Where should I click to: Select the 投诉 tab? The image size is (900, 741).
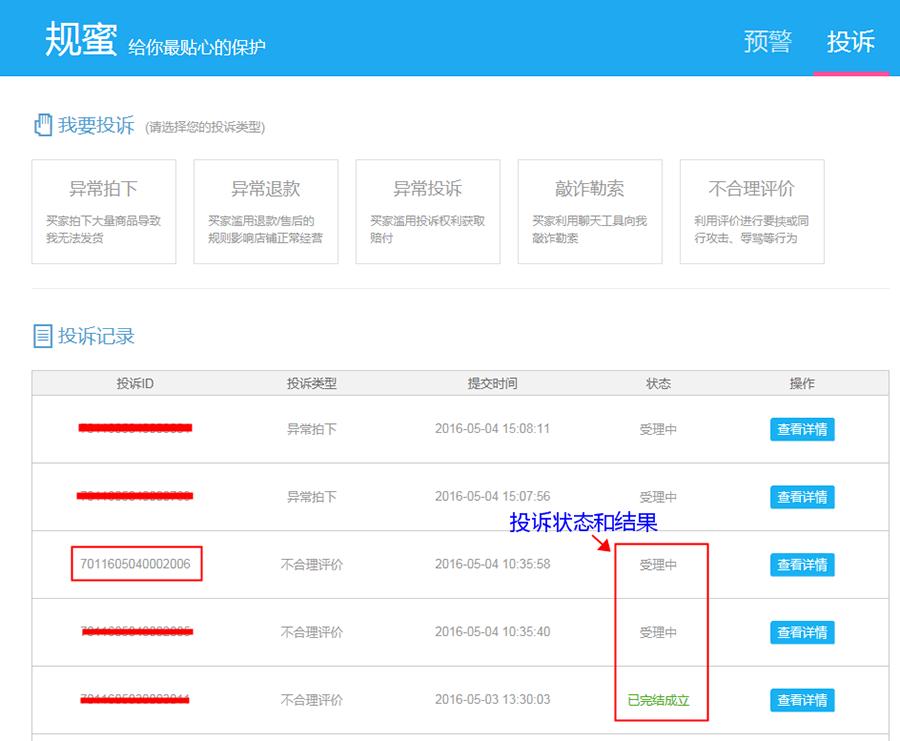click(850, 41)
